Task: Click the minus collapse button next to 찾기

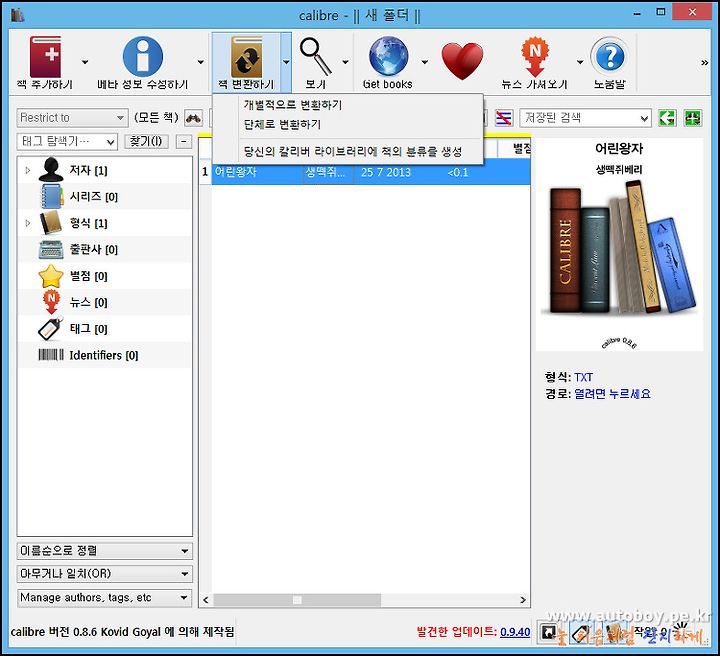Action: pyautogui.click(x=184, y=141)
